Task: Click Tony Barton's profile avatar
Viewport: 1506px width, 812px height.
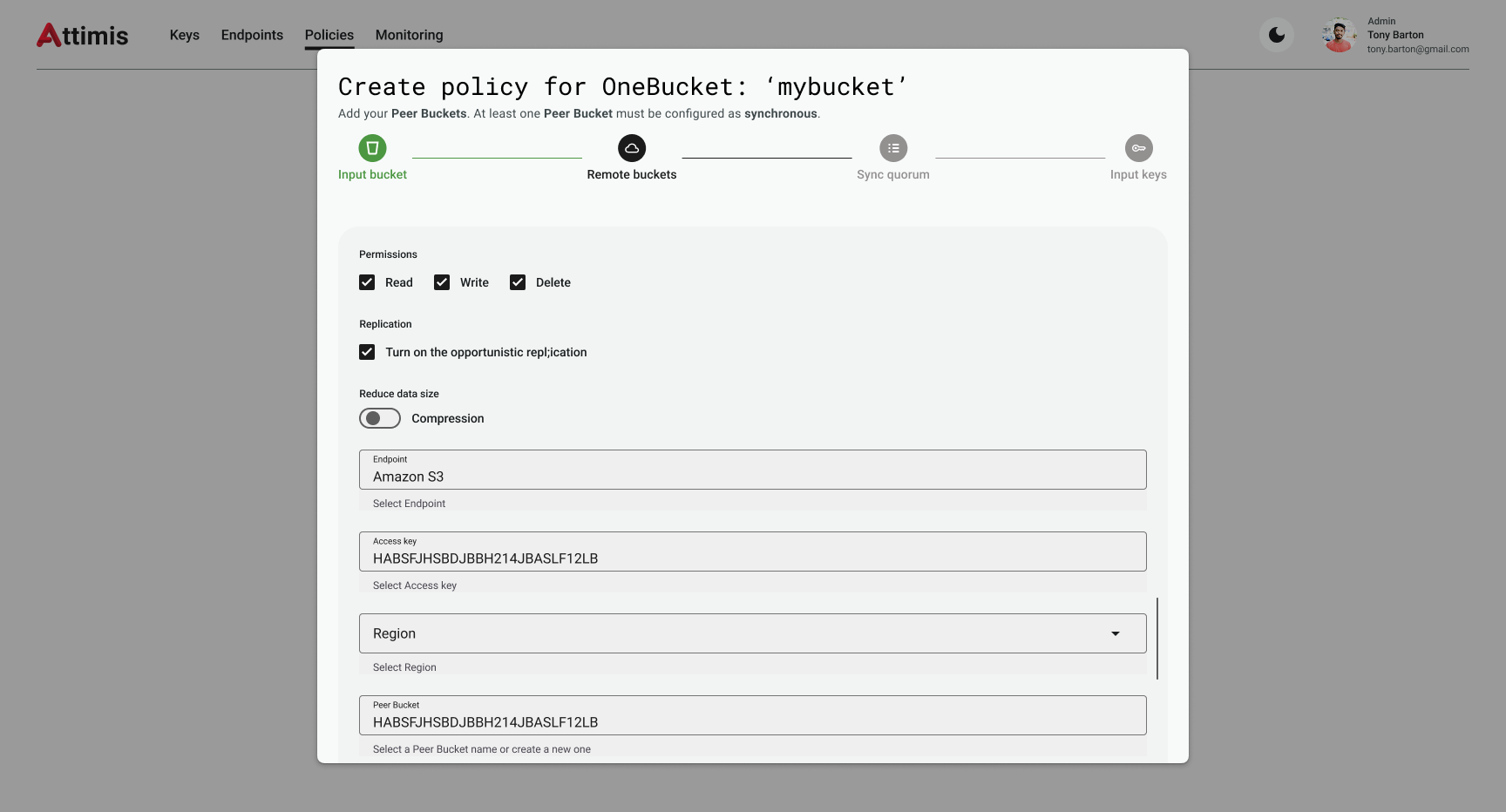Action: coord(1338,35)
